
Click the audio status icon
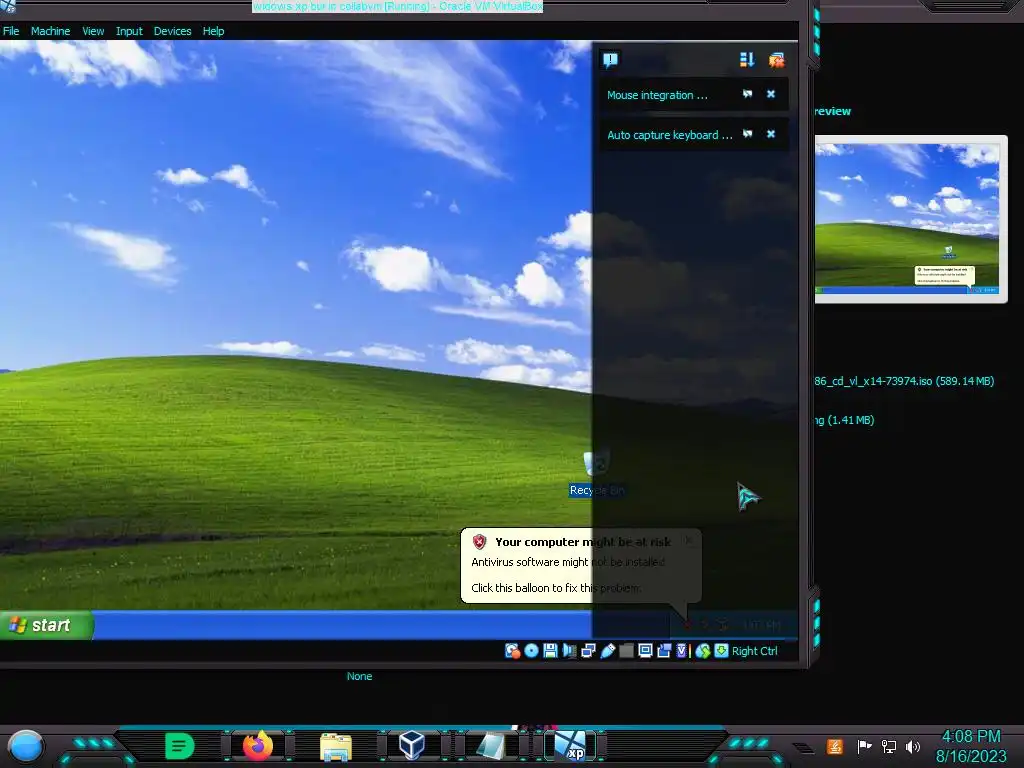coord(569,650)
